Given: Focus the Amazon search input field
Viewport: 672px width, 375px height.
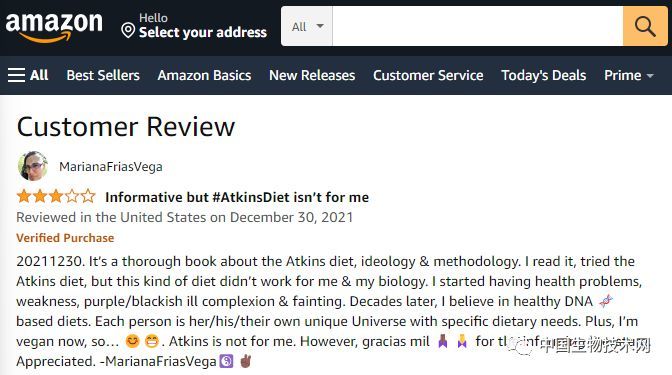Looking at the screenshot, I should 477,26.
